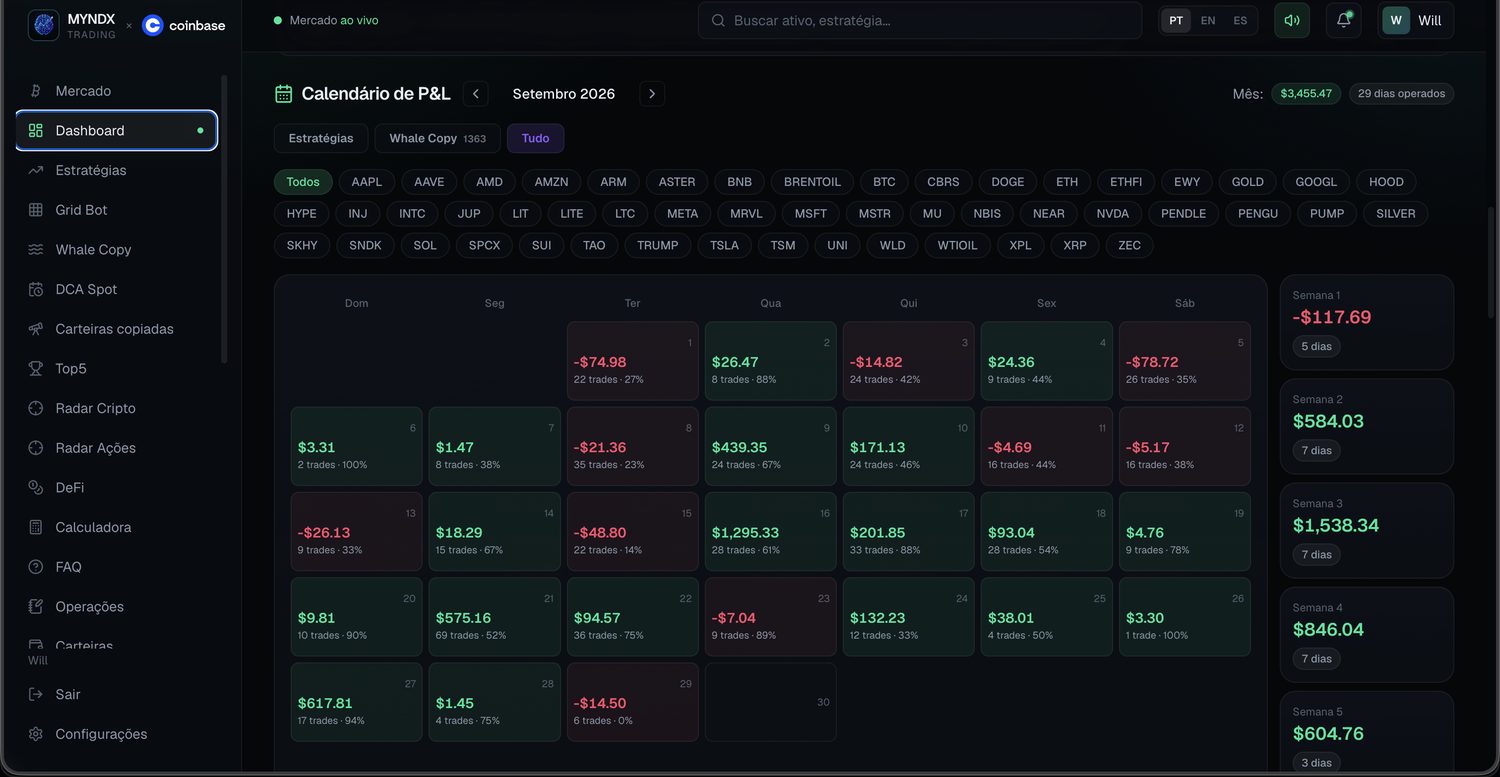The image size is (1500, 777).
Task: Click the Configurações gear icon
Action: [36, 734]
